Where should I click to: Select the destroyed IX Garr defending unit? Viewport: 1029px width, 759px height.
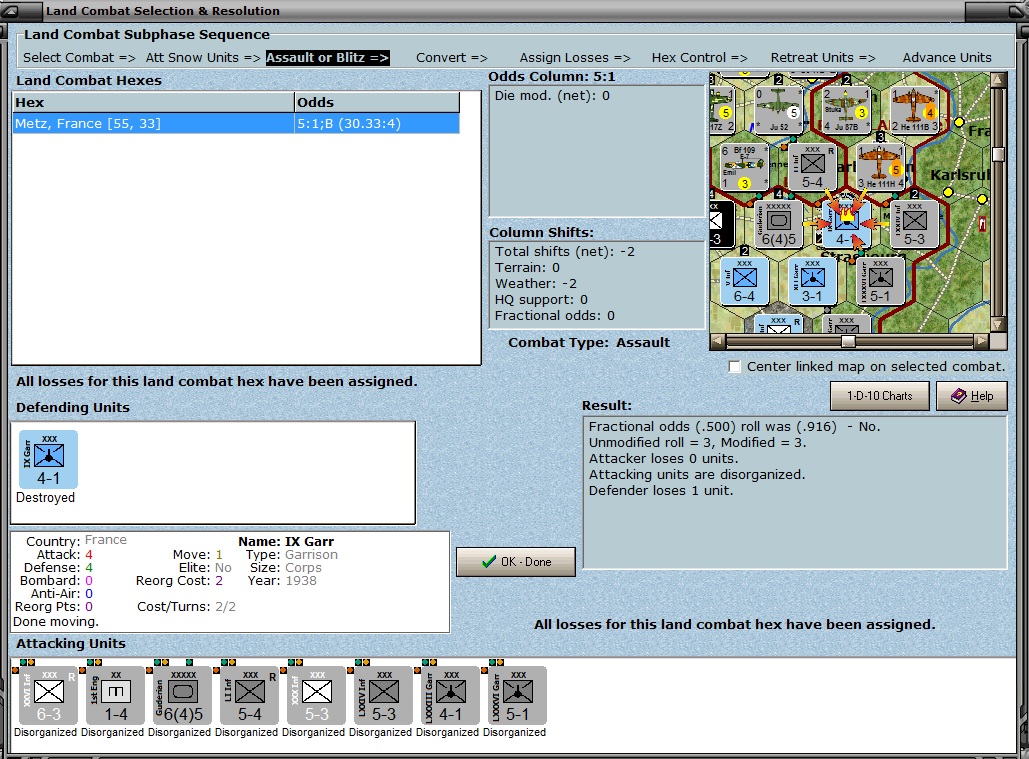[48, 459]
